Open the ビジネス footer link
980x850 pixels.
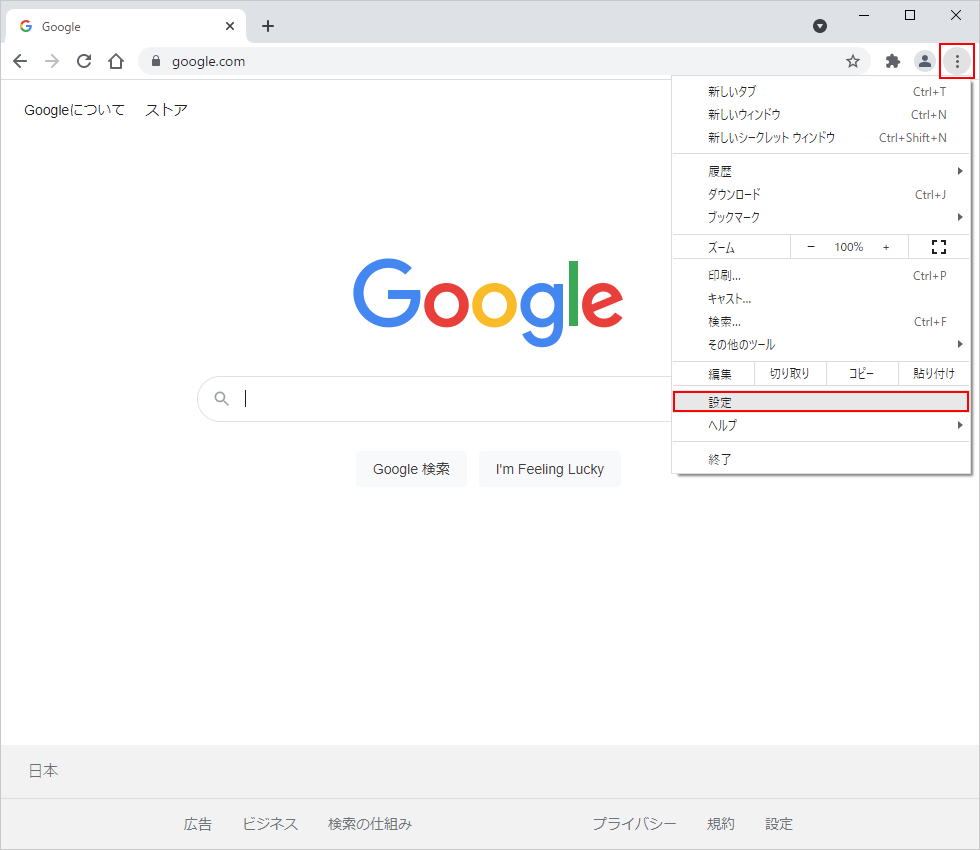point(270,824)
